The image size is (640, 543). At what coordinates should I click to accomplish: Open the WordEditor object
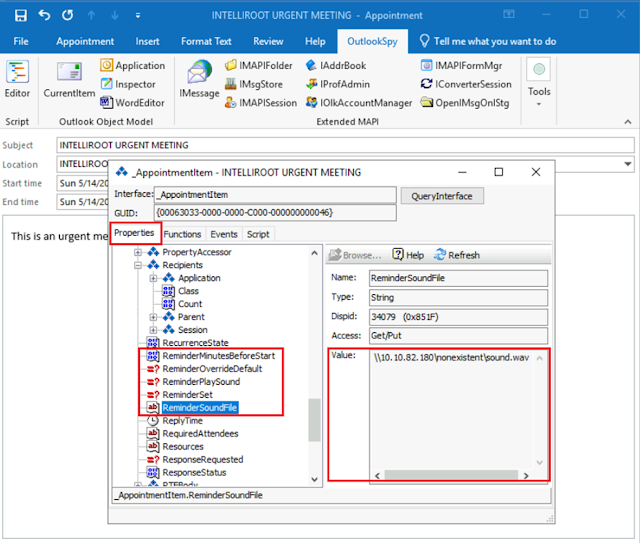pos(133,102)
